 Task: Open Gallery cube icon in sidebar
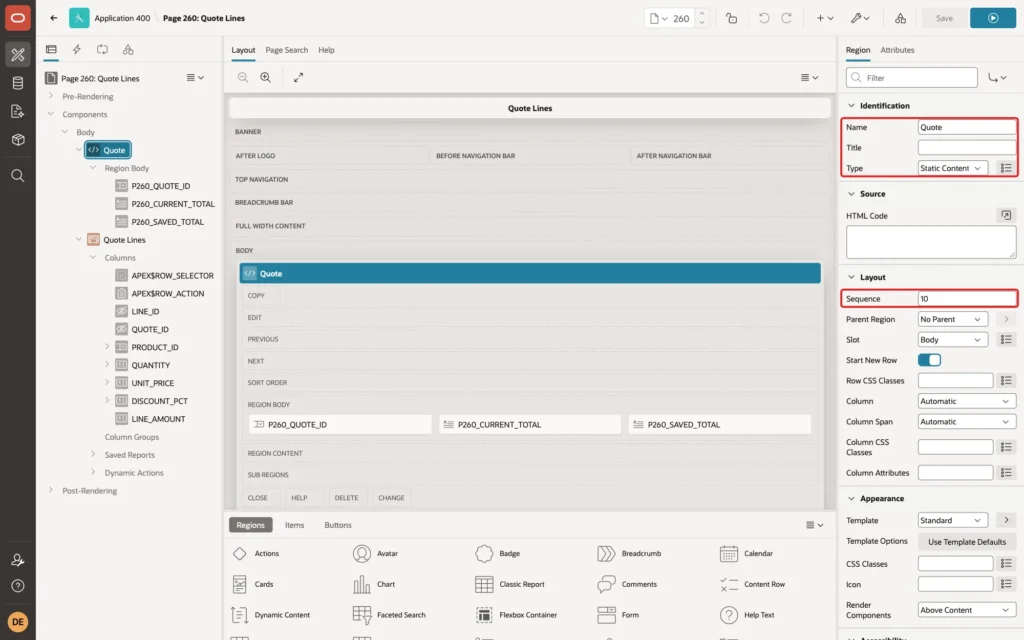(18, 139)
